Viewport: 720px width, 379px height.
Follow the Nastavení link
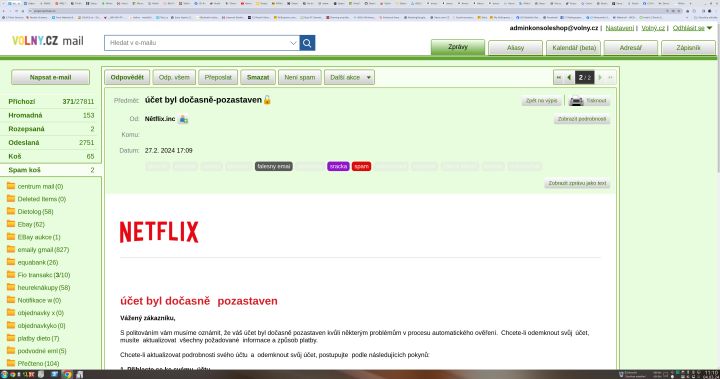click(619, 28)
